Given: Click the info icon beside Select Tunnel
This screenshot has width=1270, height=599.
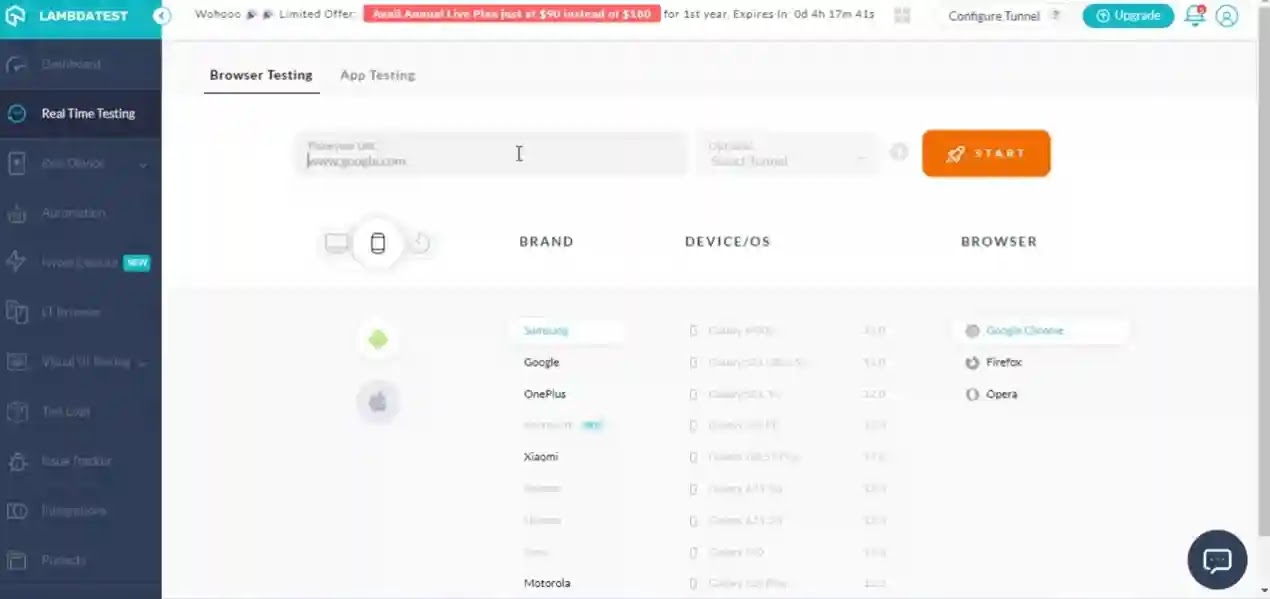Looking at the screenshot, I should point(899,152).
